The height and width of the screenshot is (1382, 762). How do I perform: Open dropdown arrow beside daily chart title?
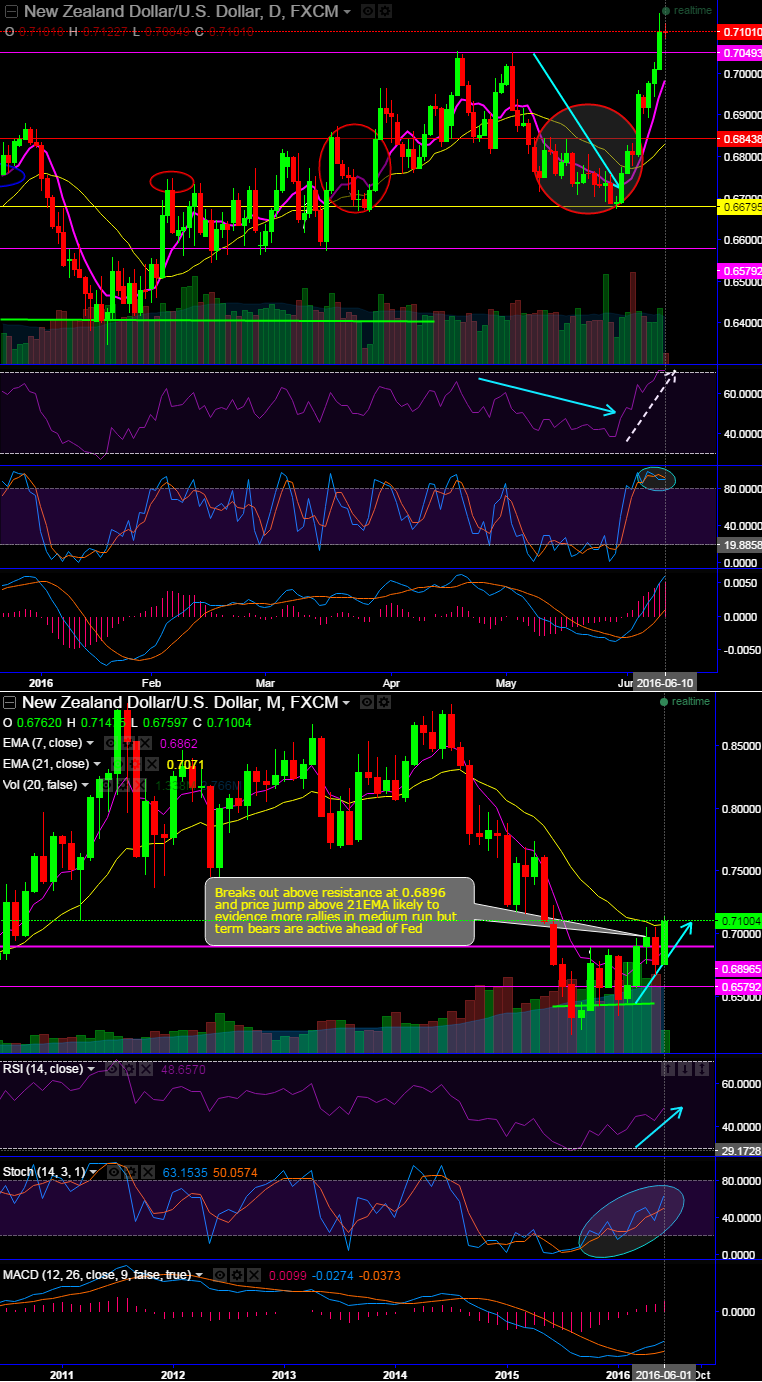coord(347,12)
